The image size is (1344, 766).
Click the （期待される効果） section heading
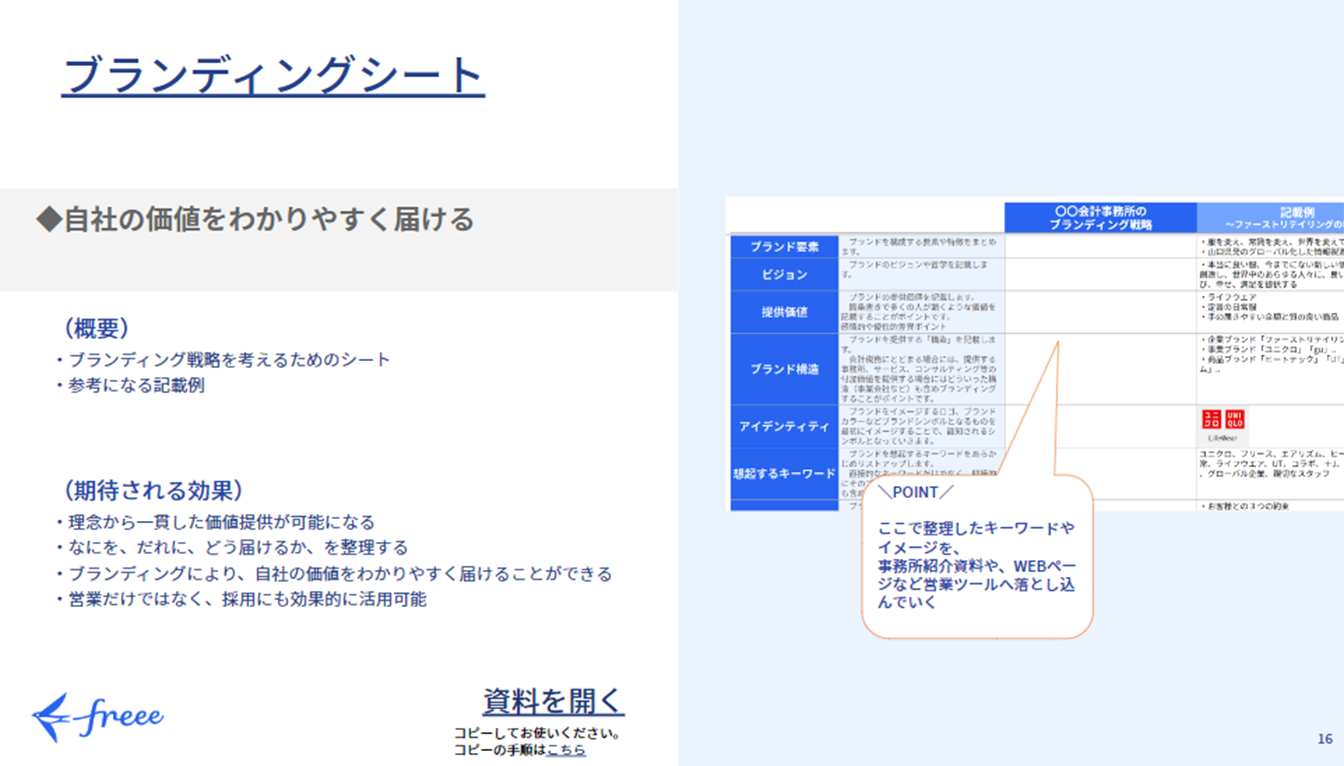(x=153, y=490)
